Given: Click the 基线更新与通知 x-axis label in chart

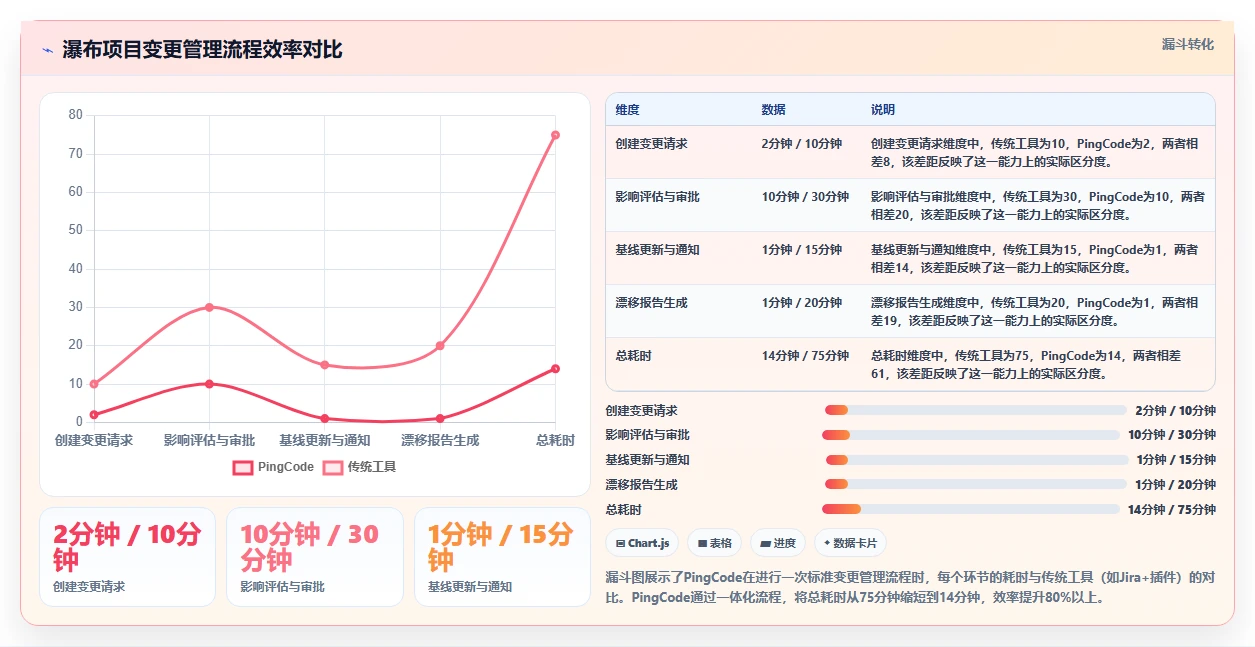Looking at the screenshot, I should (x=325, y=441).
